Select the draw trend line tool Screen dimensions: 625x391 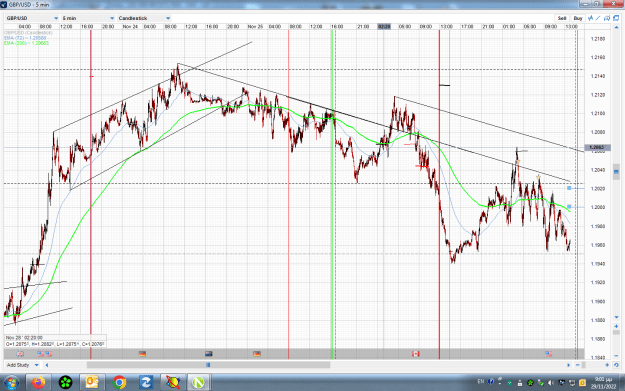pyautogui.click(x=598, y=18)
